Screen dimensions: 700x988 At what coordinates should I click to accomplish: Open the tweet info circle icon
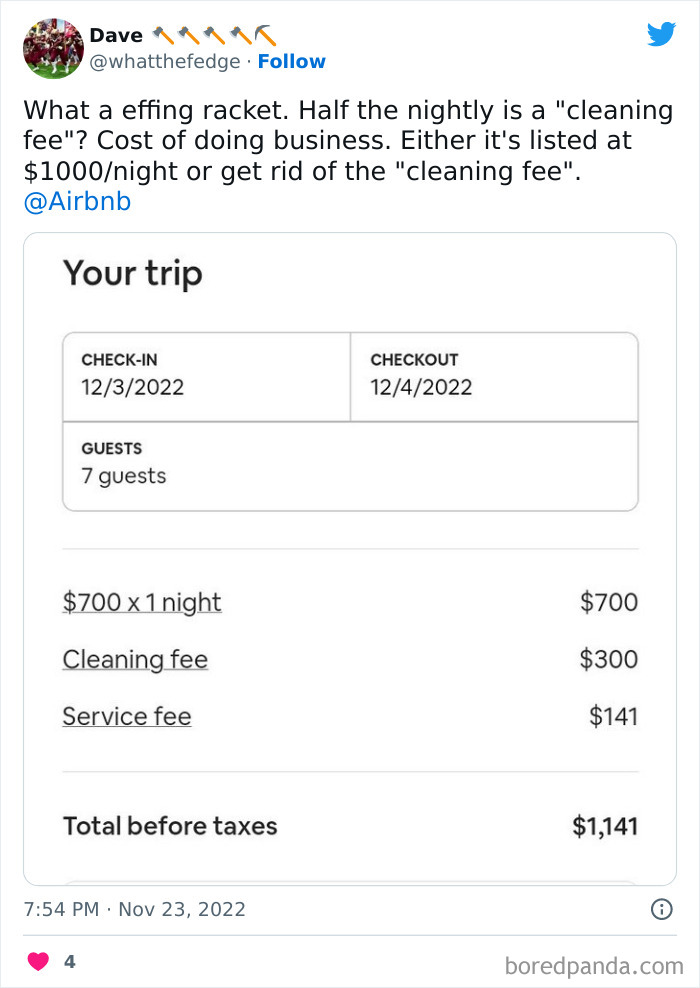pos(661,909)
